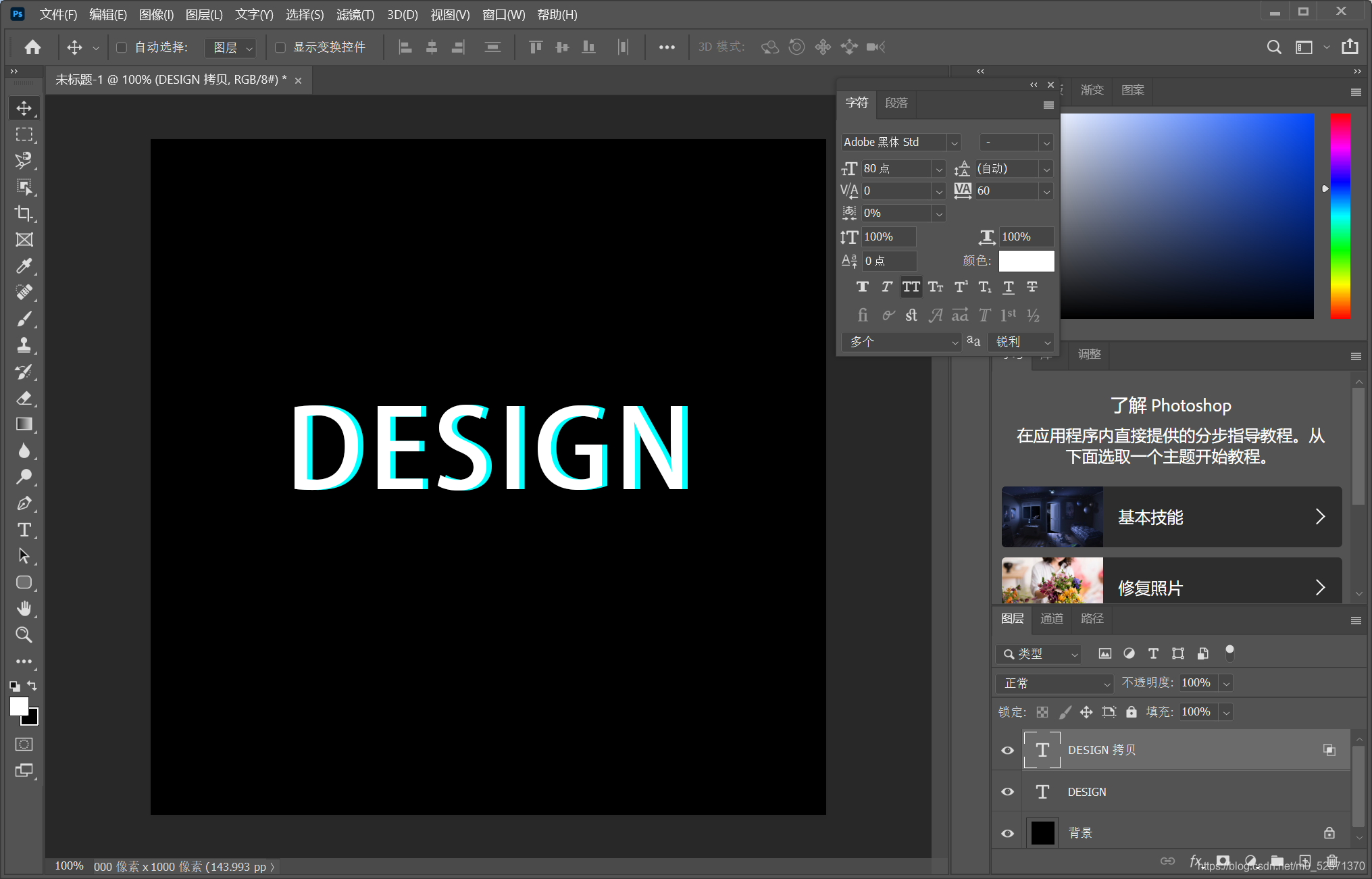Select the Lasso tool
Screen dimensions: 1372x879
(x=24, y=161)
